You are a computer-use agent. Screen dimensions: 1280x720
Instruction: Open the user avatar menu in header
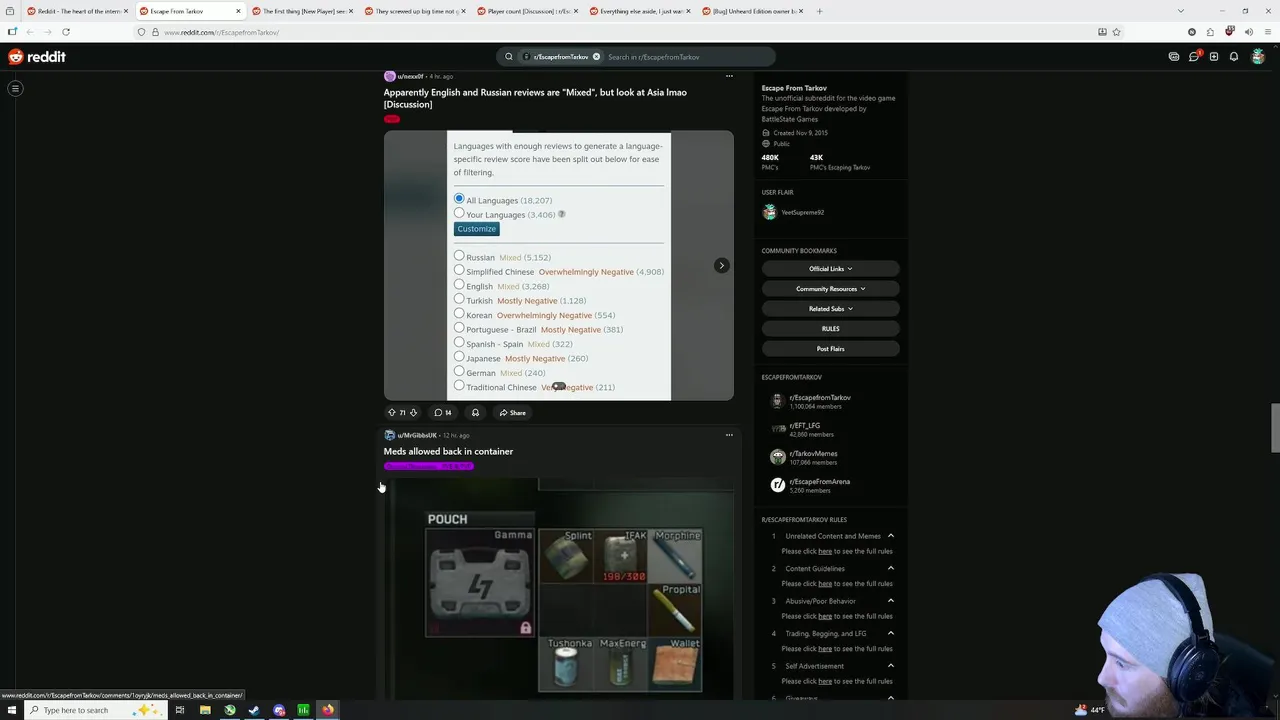point(1258,57)
